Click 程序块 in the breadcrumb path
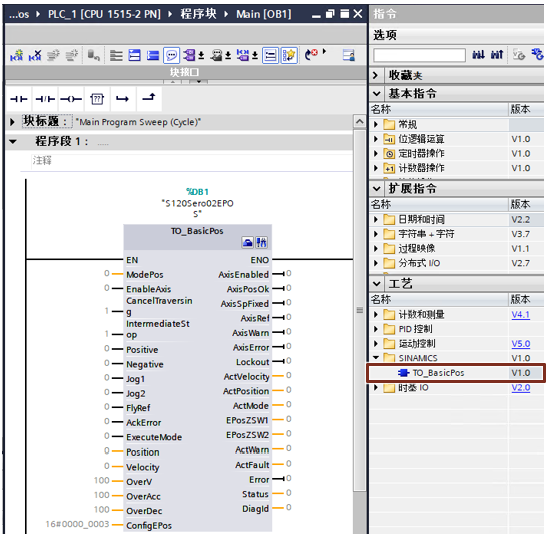547x543 pixels. pyautogui.click(x=198, y=14)
